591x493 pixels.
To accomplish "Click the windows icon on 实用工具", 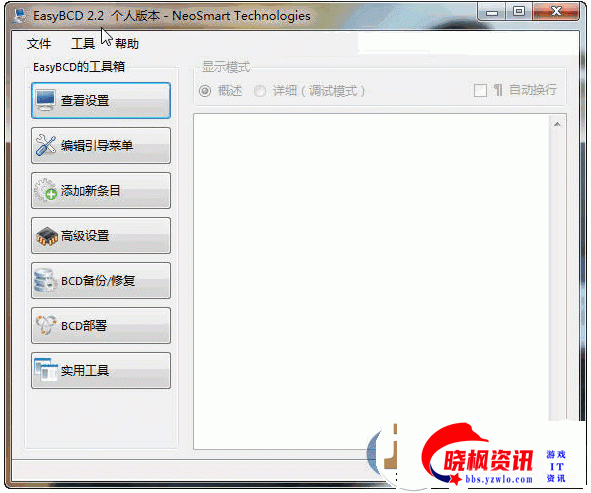I will 46,370.
